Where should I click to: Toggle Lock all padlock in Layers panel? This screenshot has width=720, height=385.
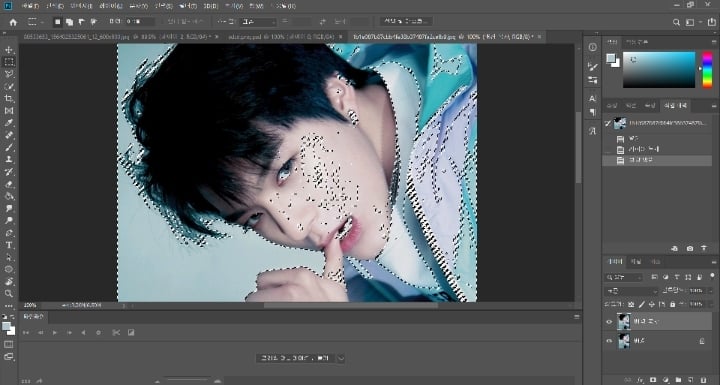pyautogui.click(x=672, y=304)
